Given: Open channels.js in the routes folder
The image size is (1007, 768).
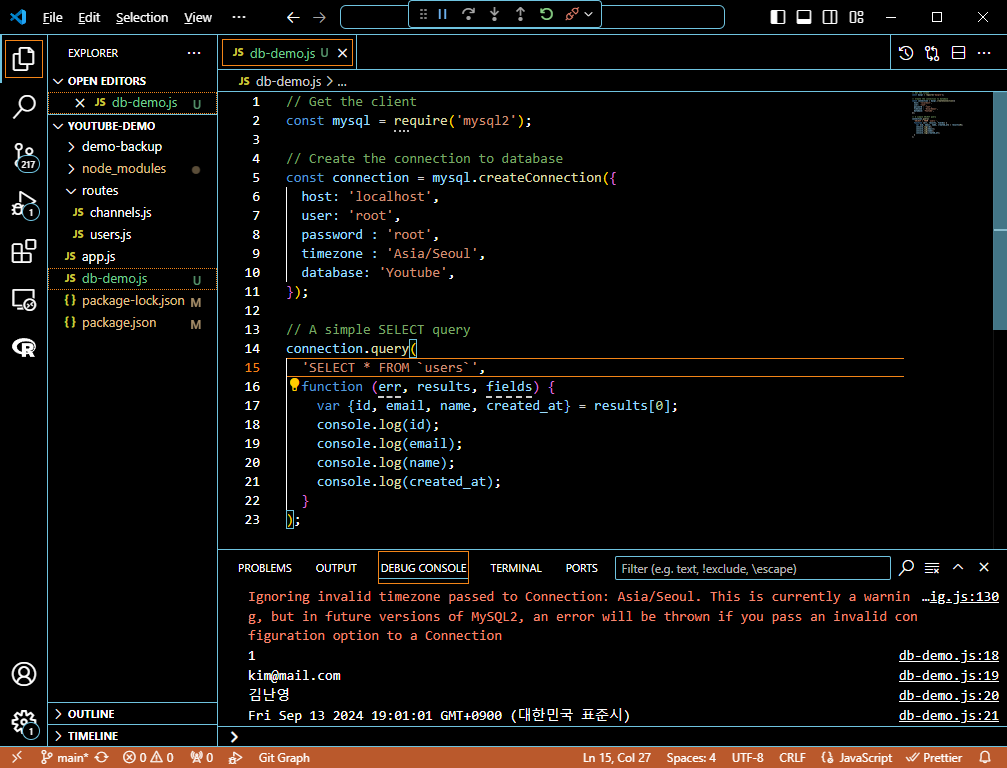Looking at the screenshot, I should [x=120, y=213].
